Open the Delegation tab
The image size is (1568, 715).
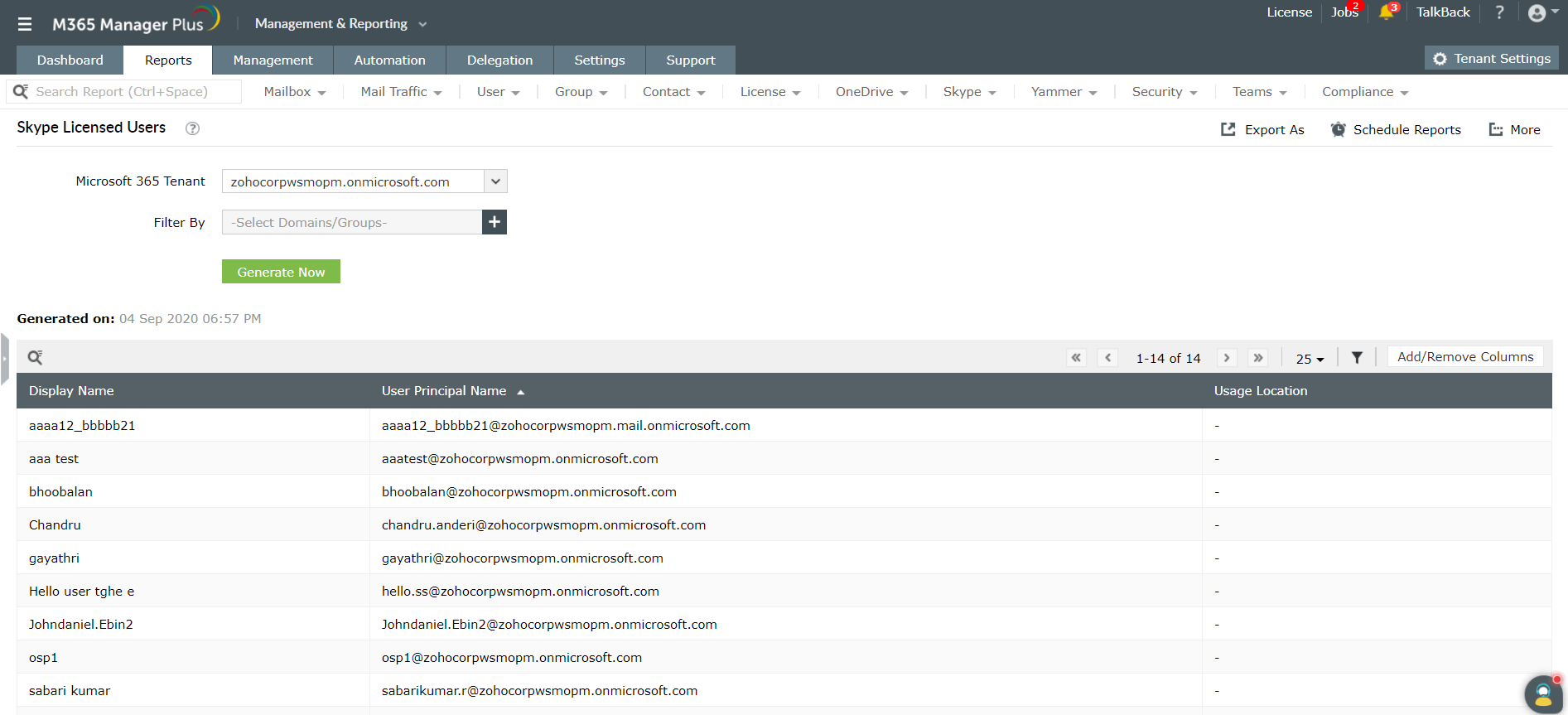click(499, 60)
